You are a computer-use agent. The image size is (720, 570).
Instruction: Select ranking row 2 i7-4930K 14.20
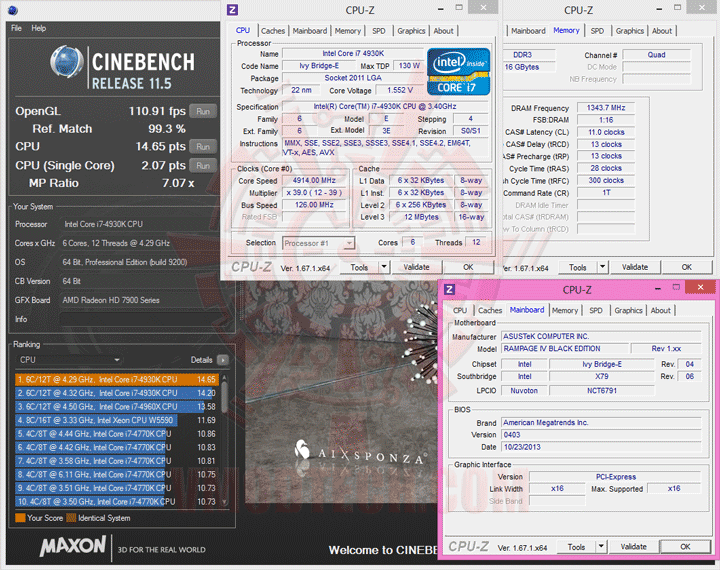pyautogui.click(x=117, y=393)
